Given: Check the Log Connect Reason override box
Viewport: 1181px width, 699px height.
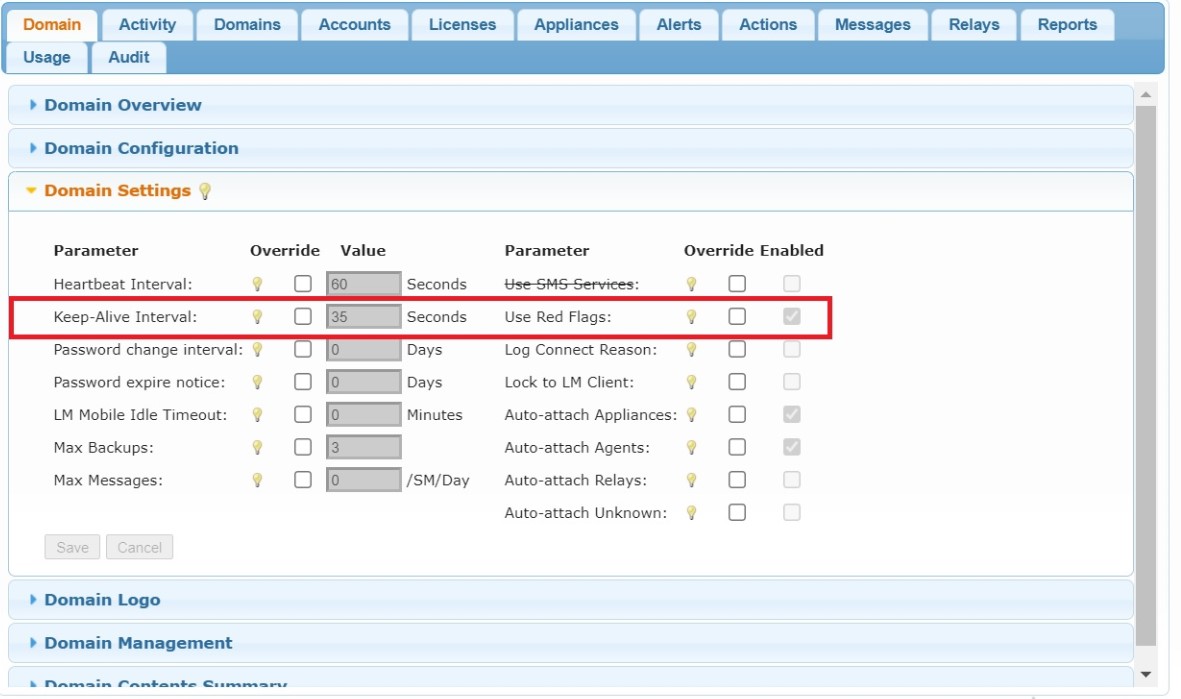Looking at the screenshot, I should [737, 350].
